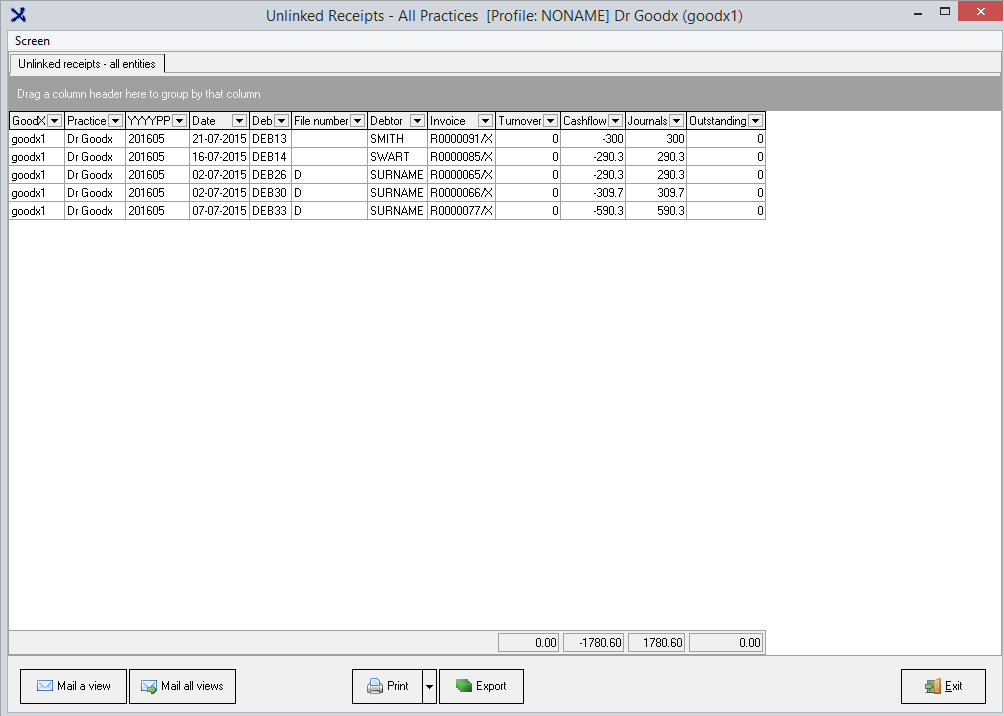Click the Print button

(387, 687)
